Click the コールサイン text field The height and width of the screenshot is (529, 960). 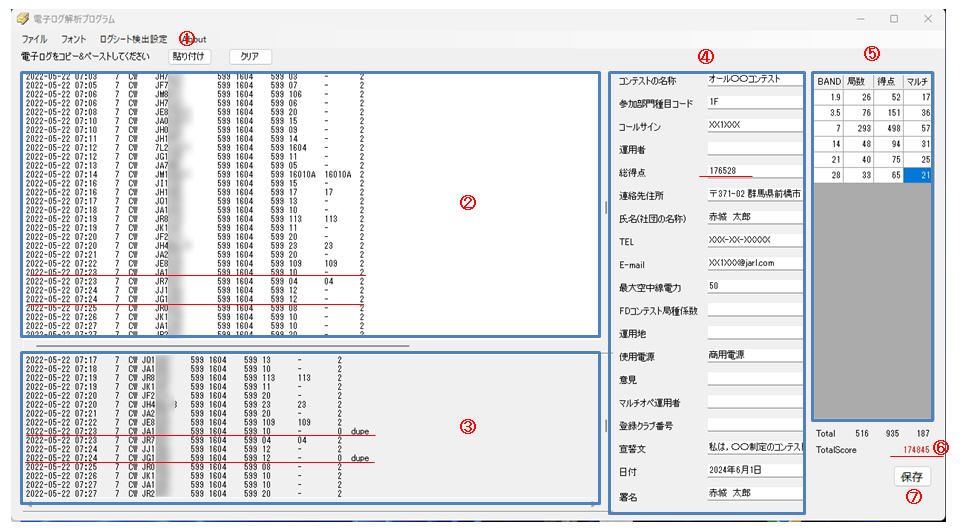pos(754,126)
